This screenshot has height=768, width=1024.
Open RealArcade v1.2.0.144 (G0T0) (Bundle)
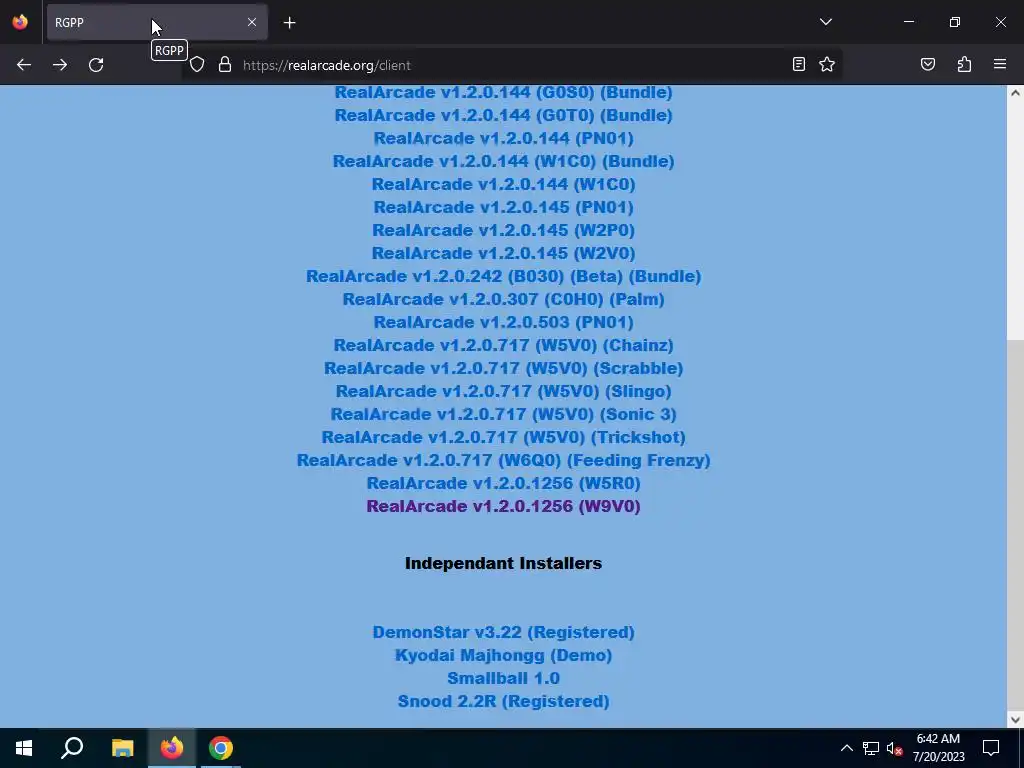point(504,115)
